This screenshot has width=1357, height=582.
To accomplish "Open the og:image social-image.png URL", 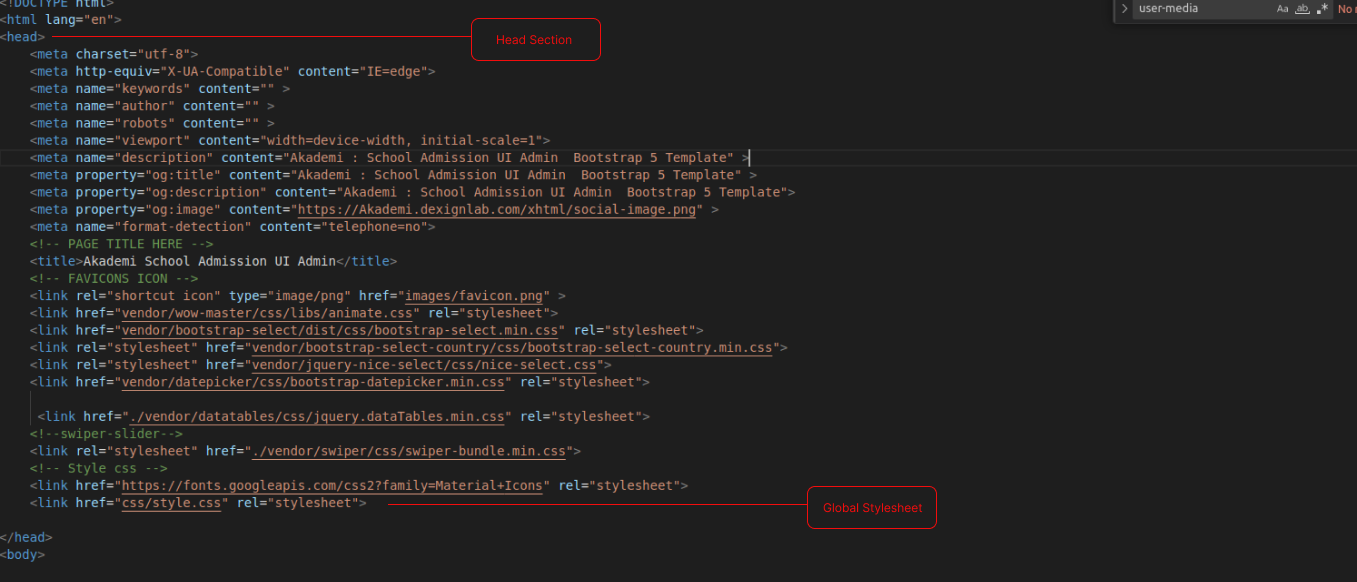I will pos(499,210).
